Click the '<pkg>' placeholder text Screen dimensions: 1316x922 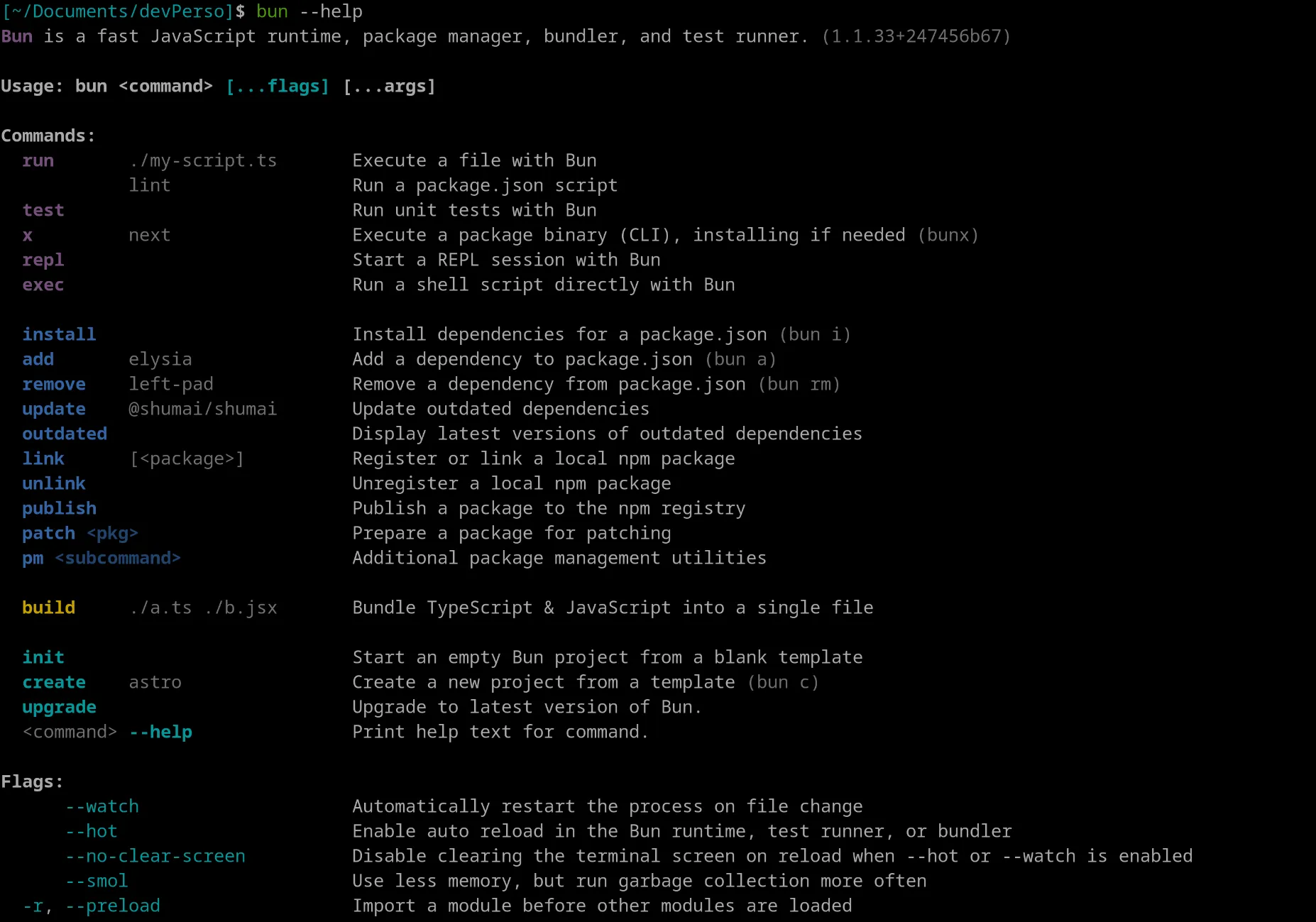[x=113, y=534]
